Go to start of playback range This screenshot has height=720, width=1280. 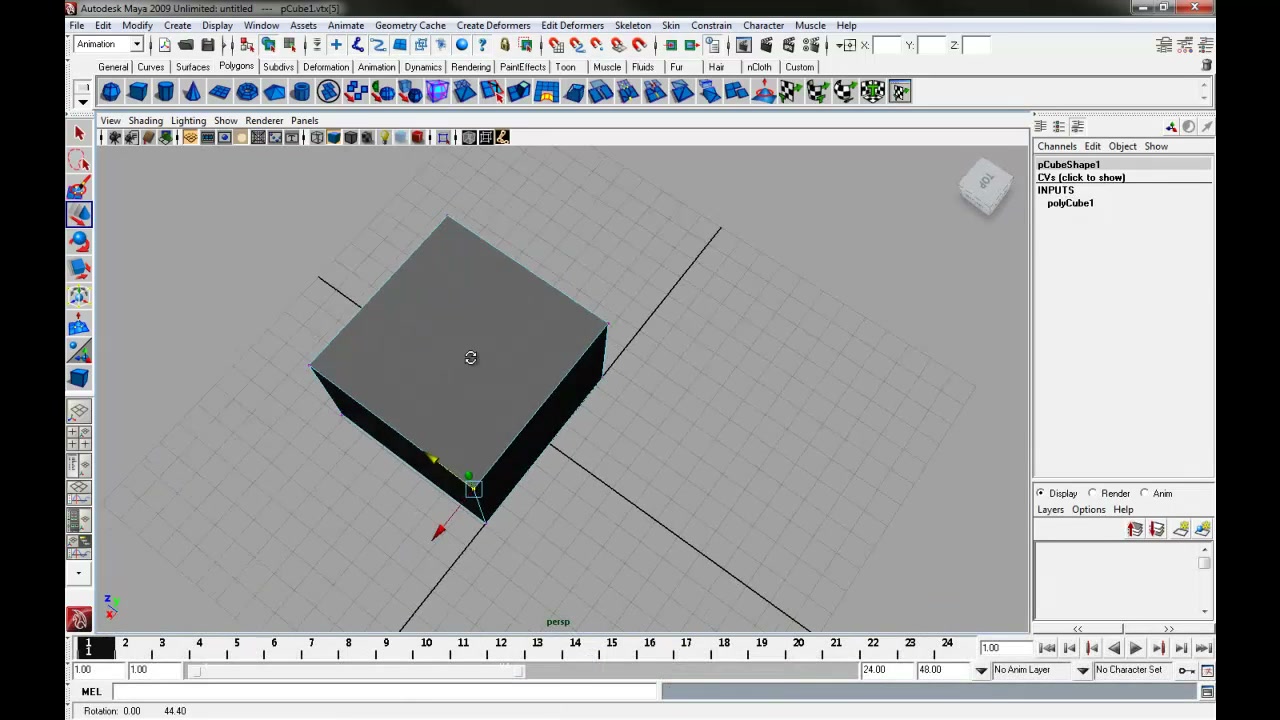pos(1047,648)
